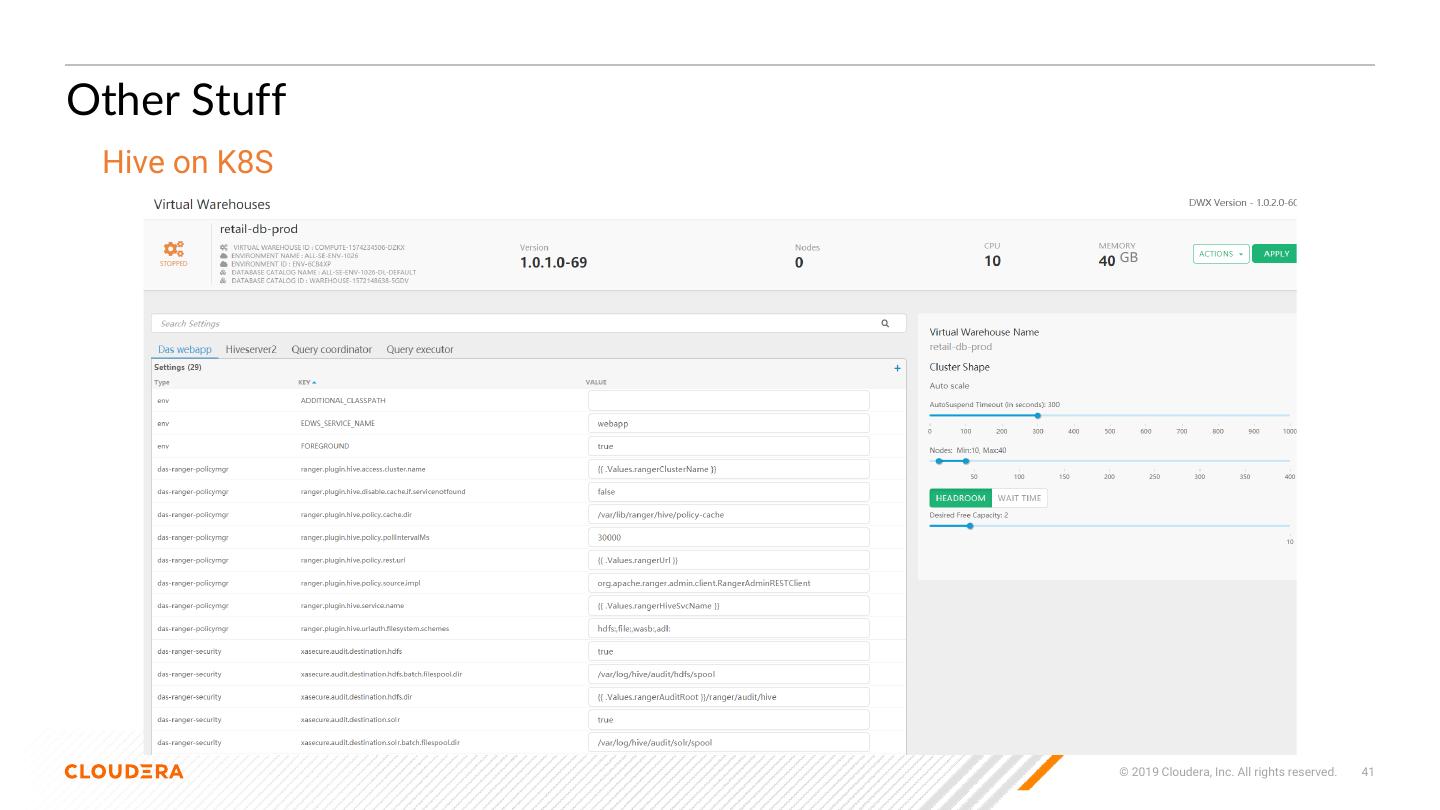
Task: Click the plus icon to add setting
Action: coord(897,369)
